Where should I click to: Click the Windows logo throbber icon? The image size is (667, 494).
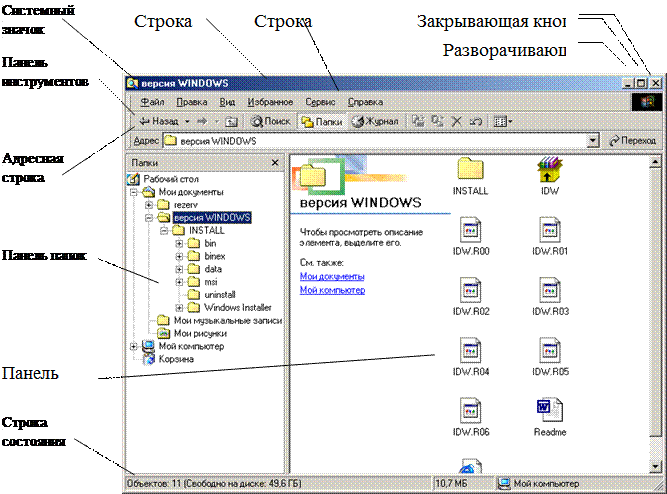647,102
